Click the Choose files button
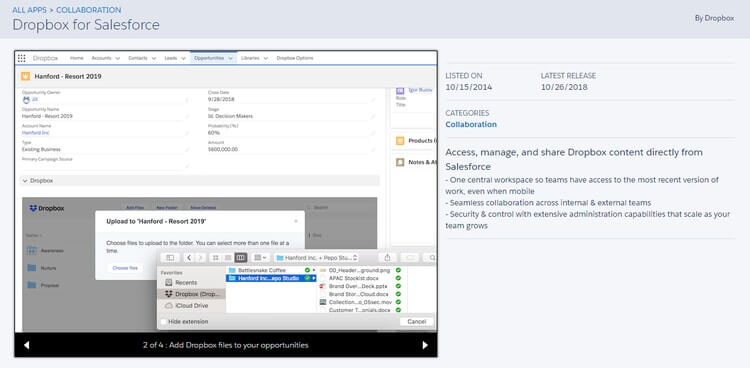 tap(125, 268)
